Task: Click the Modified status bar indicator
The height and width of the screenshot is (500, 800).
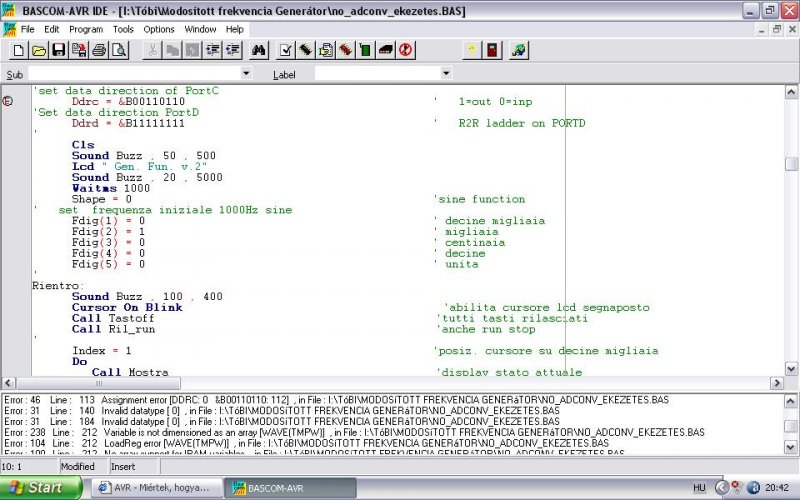Action: pos(78,466)
